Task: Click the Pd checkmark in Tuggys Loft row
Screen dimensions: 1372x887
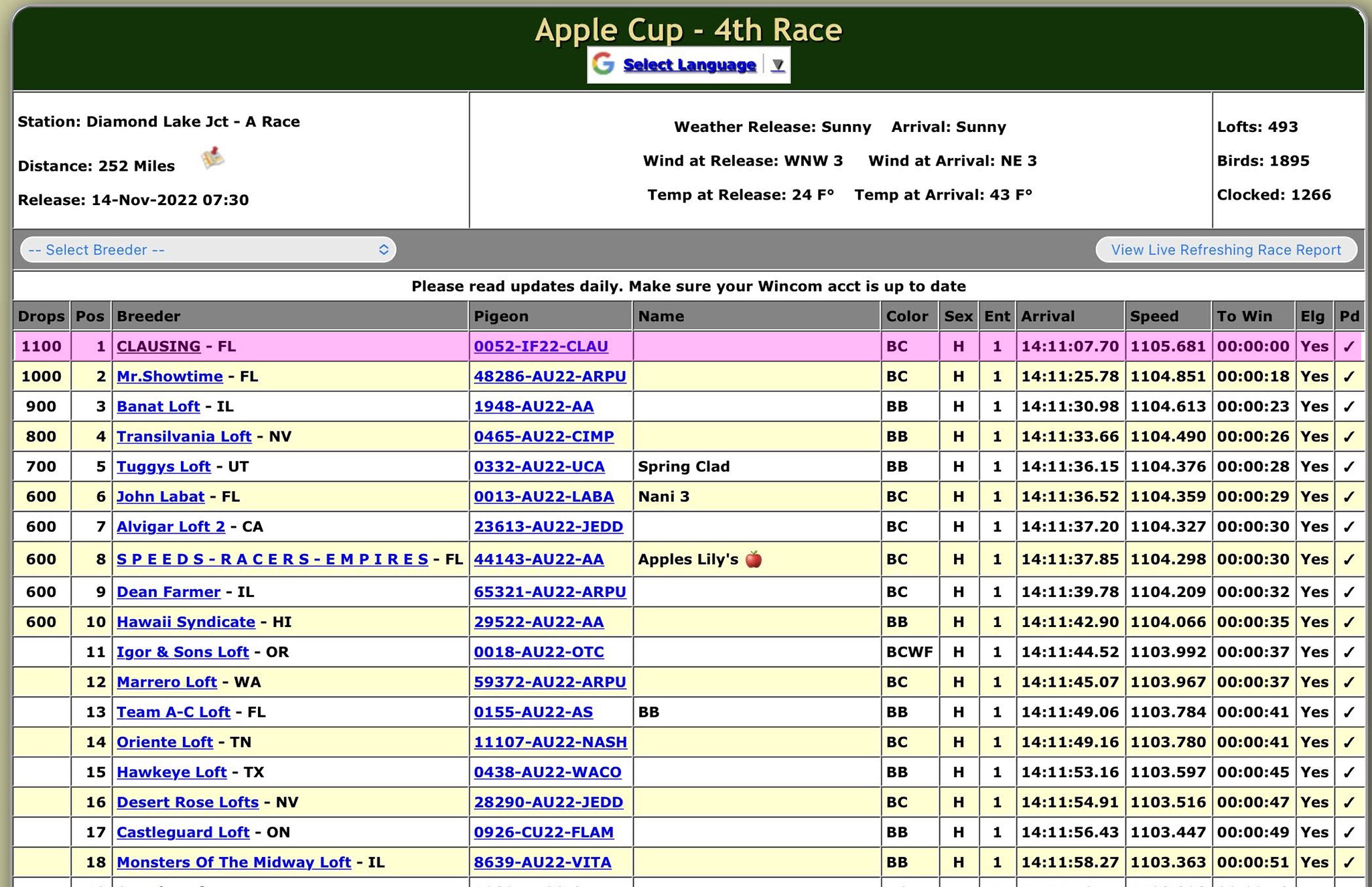Action: (x=1349, y=466)
